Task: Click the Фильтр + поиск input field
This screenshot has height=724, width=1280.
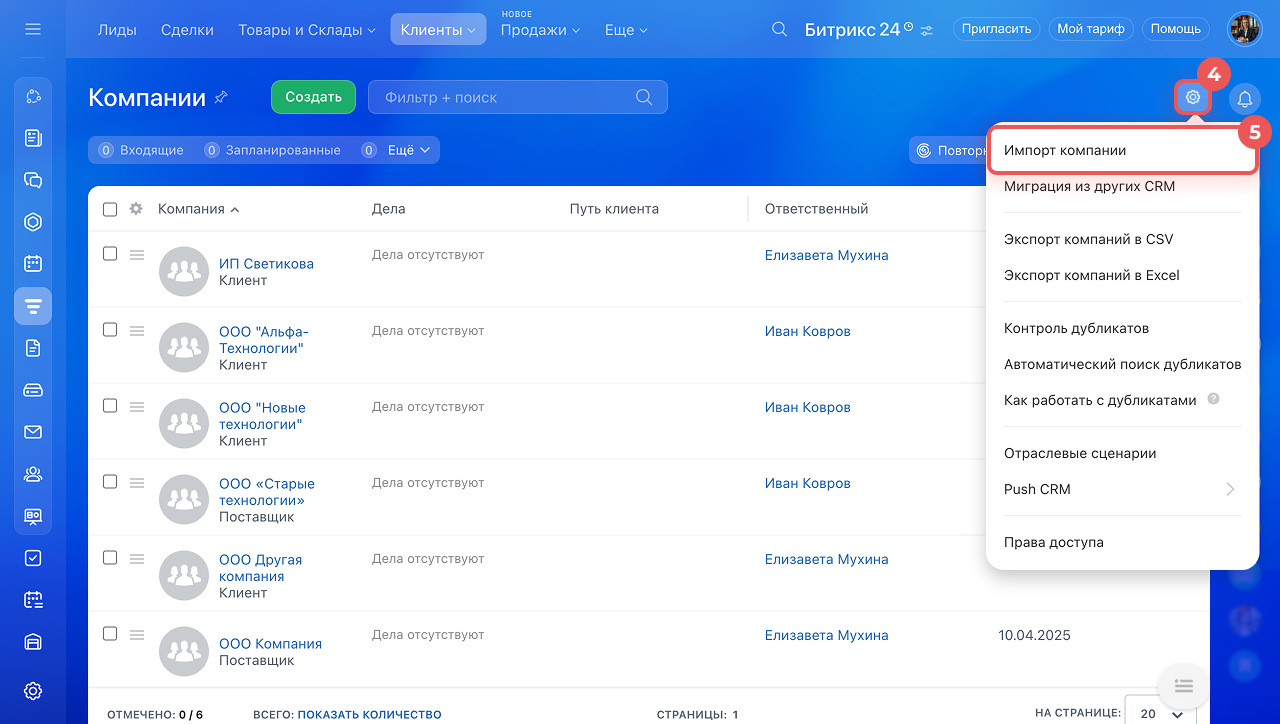Action: [x=505, y=97]
